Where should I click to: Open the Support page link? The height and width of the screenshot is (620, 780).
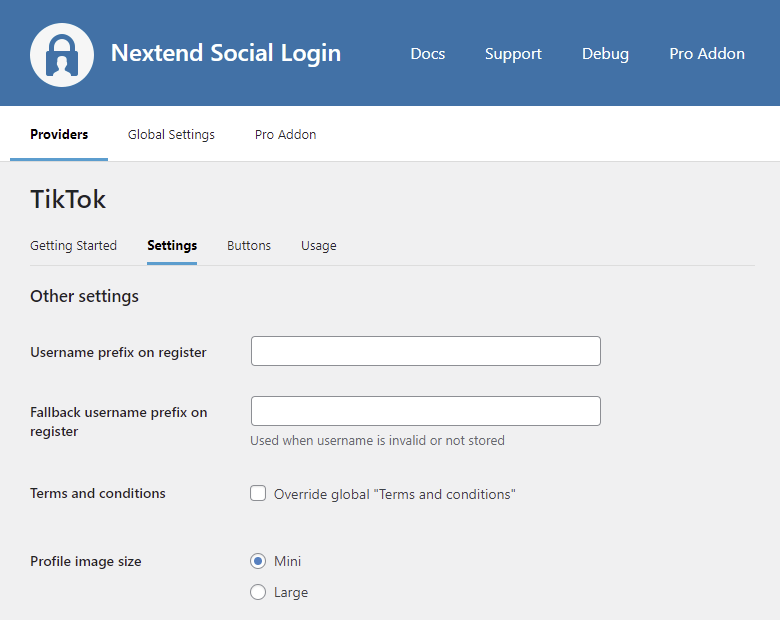click(x=513, y=54)
